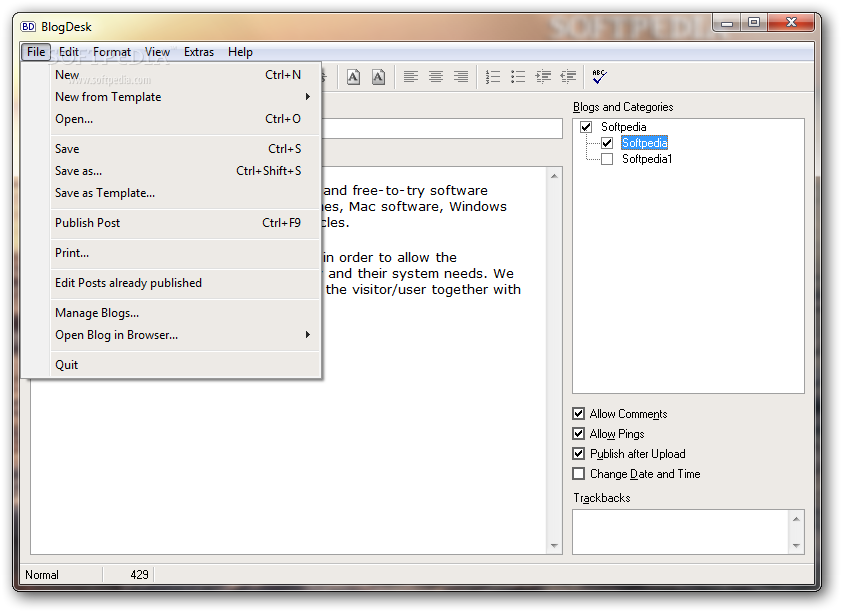Select the Softpedia1 tree item
The image size is (842, 612).
pyautogui.click(x=647, y=159)
